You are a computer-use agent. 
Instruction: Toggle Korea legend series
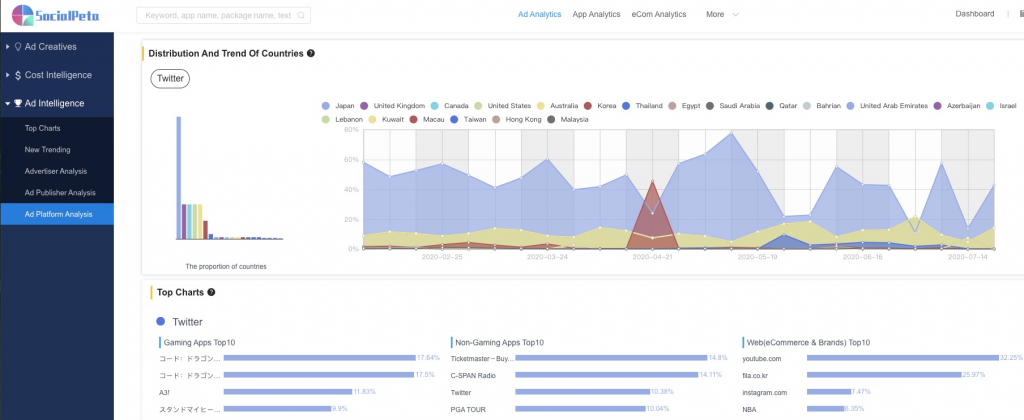click(x=600, y=106)
